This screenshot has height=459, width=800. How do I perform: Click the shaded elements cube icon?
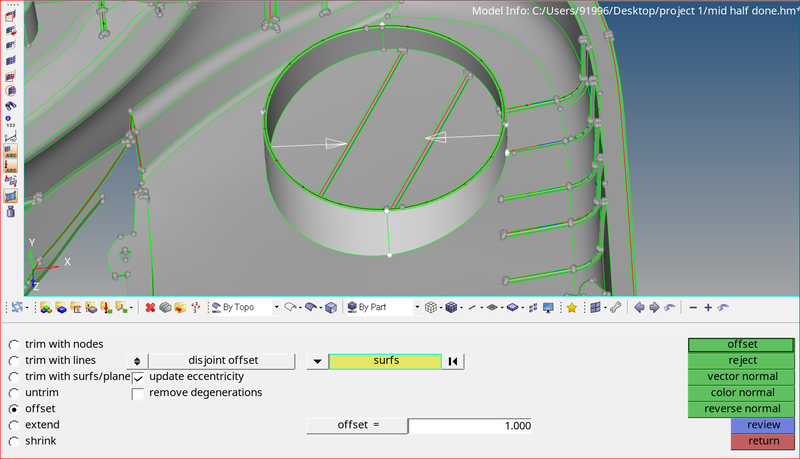[451, 308]
